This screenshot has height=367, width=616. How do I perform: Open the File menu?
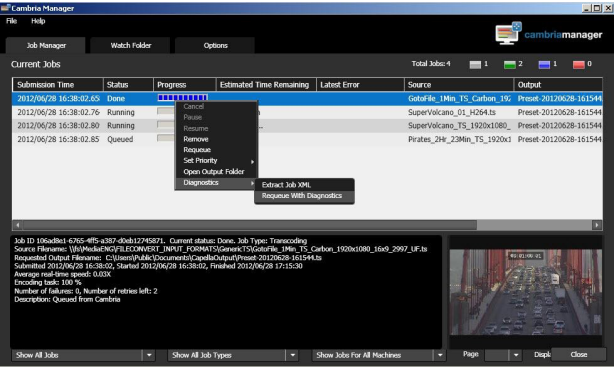(11, 21)
